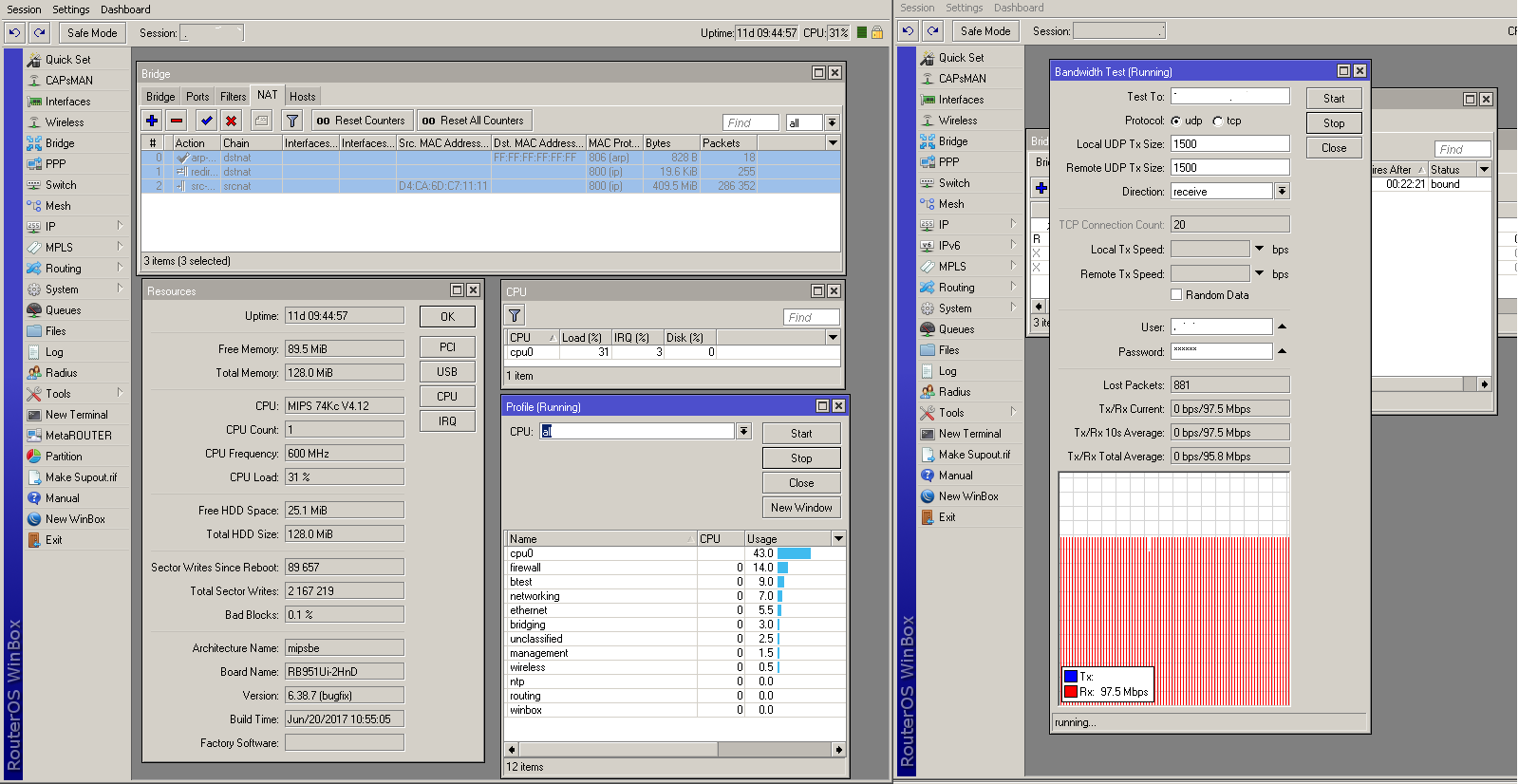Click the blue checkmark enable rule icon
Image resolution: width=1519 pixels, height=784 pixels.
pyautogui.click(x=206, y=121)
